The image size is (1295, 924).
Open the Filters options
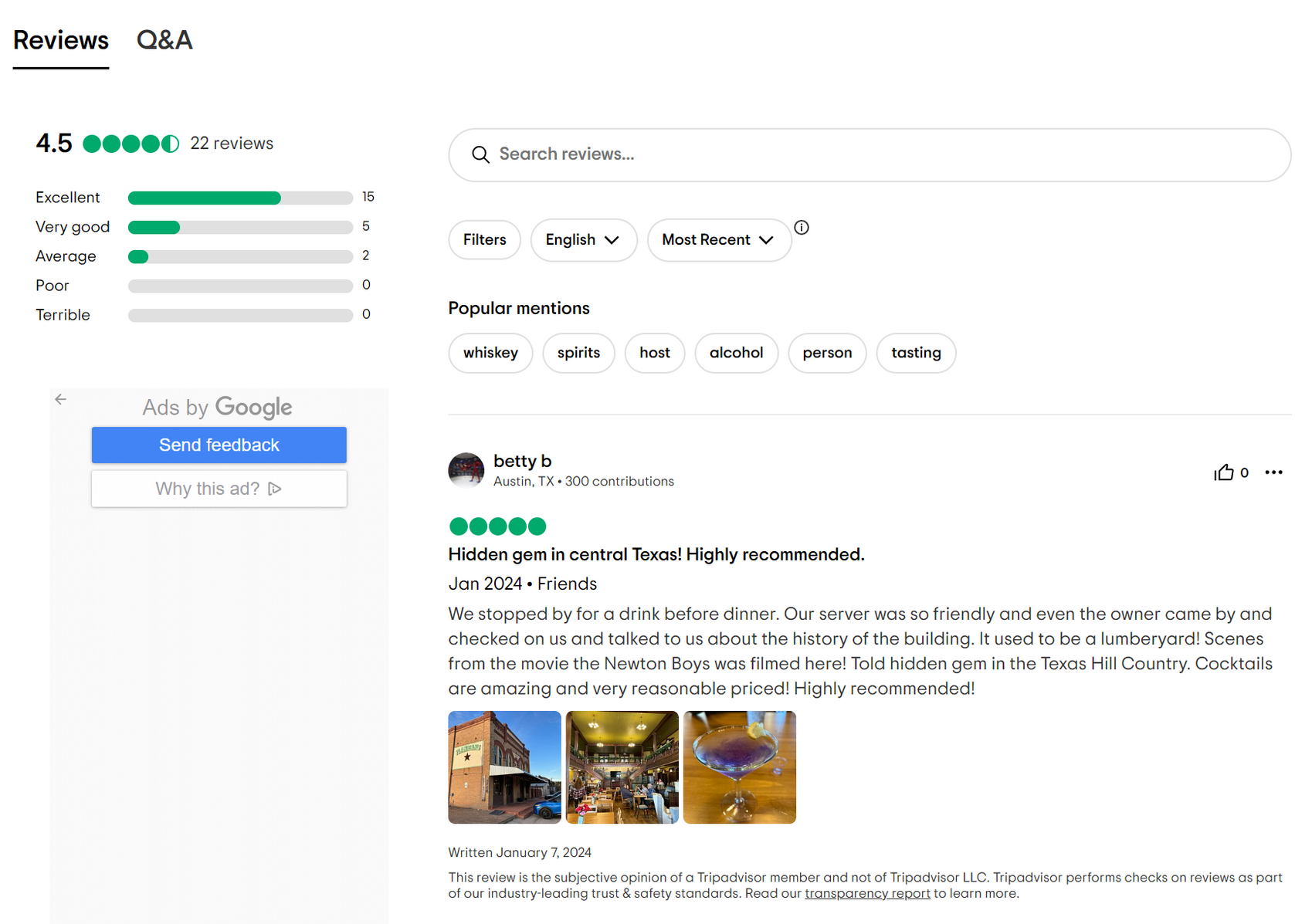click(484, 240)
